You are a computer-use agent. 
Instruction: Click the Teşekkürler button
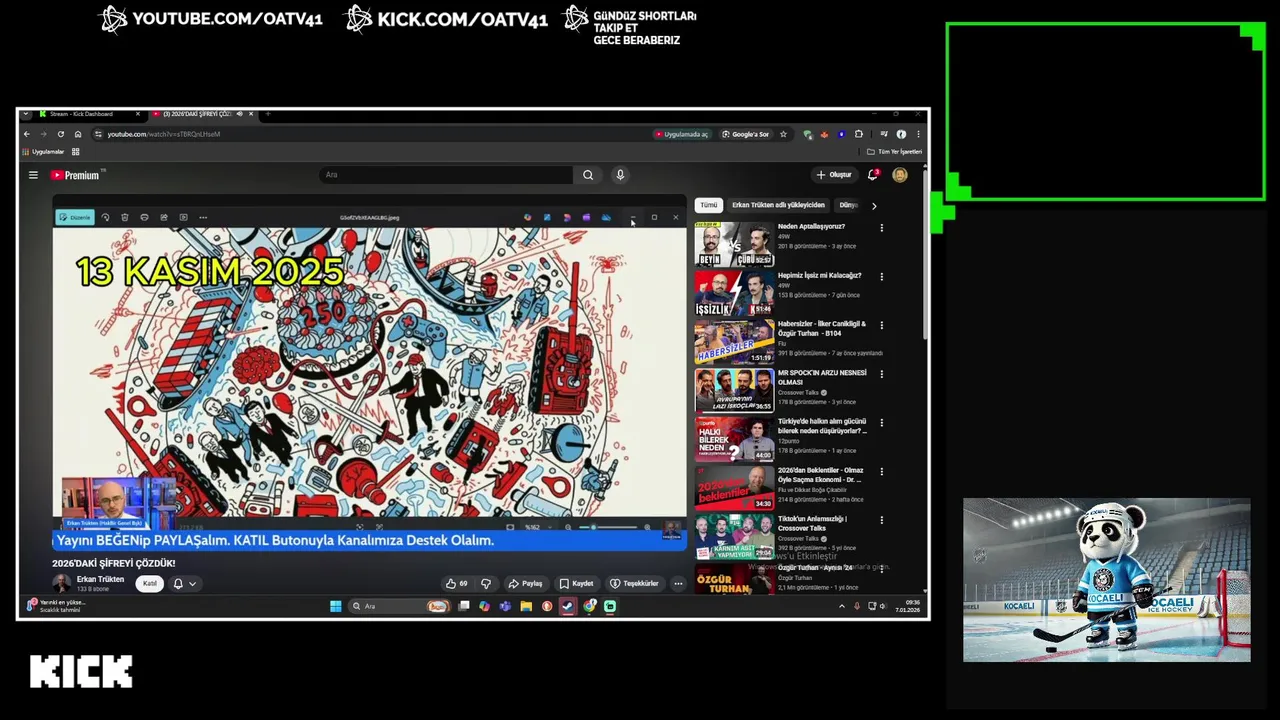tap(634, 583)
